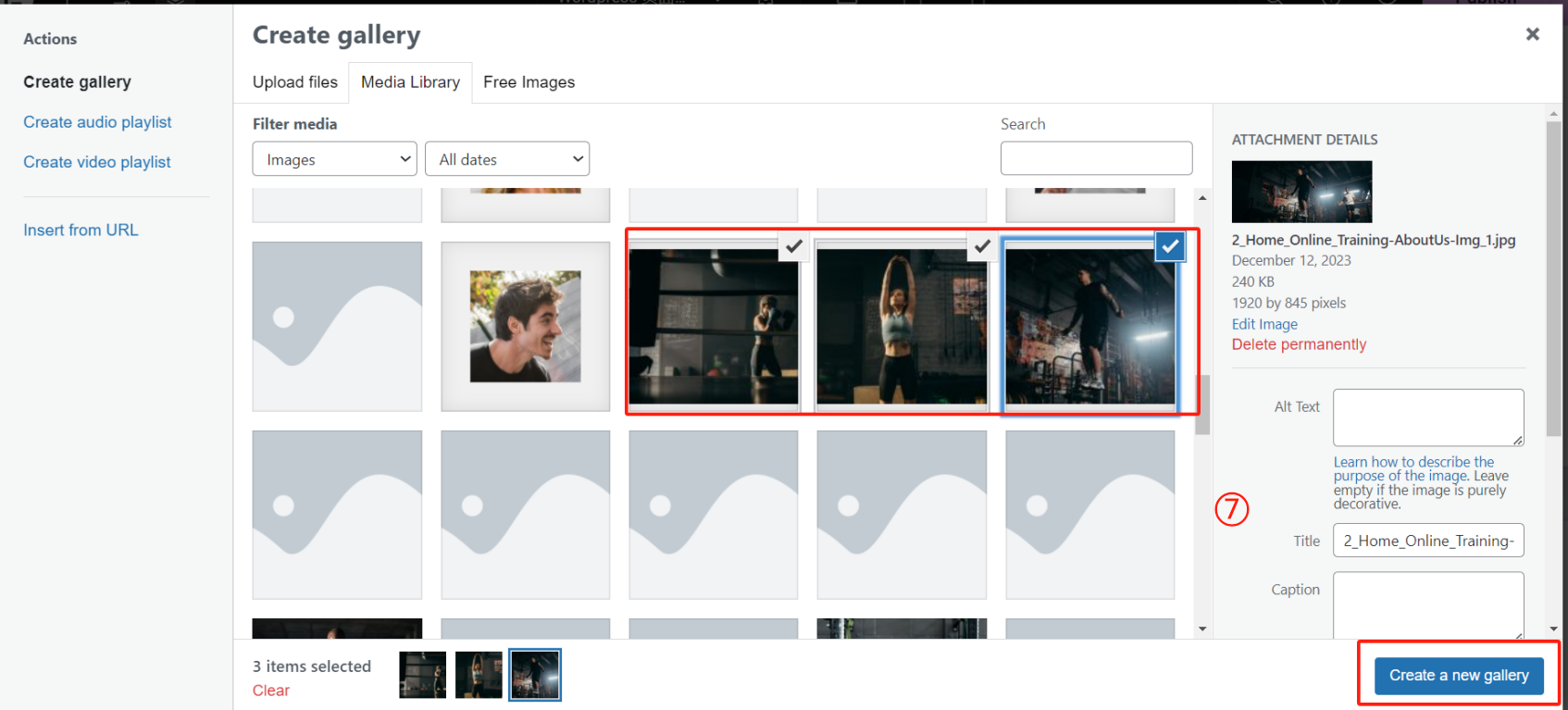Click the '3 items selected' status text

coord(312,666)
